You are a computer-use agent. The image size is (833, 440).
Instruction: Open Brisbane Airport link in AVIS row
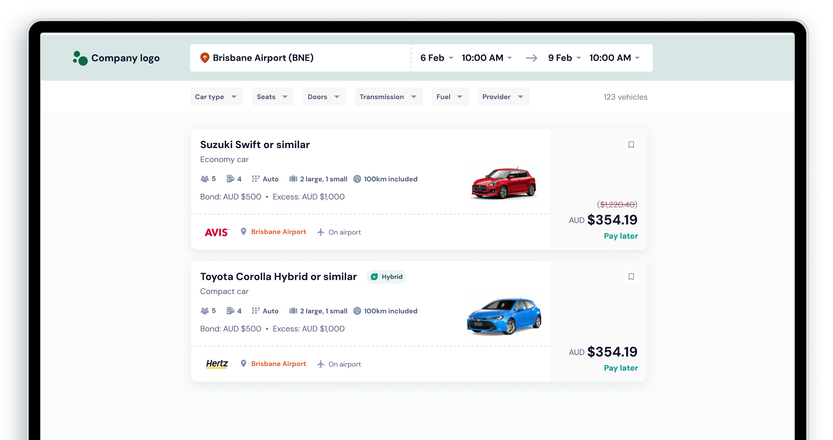(278, 232)
